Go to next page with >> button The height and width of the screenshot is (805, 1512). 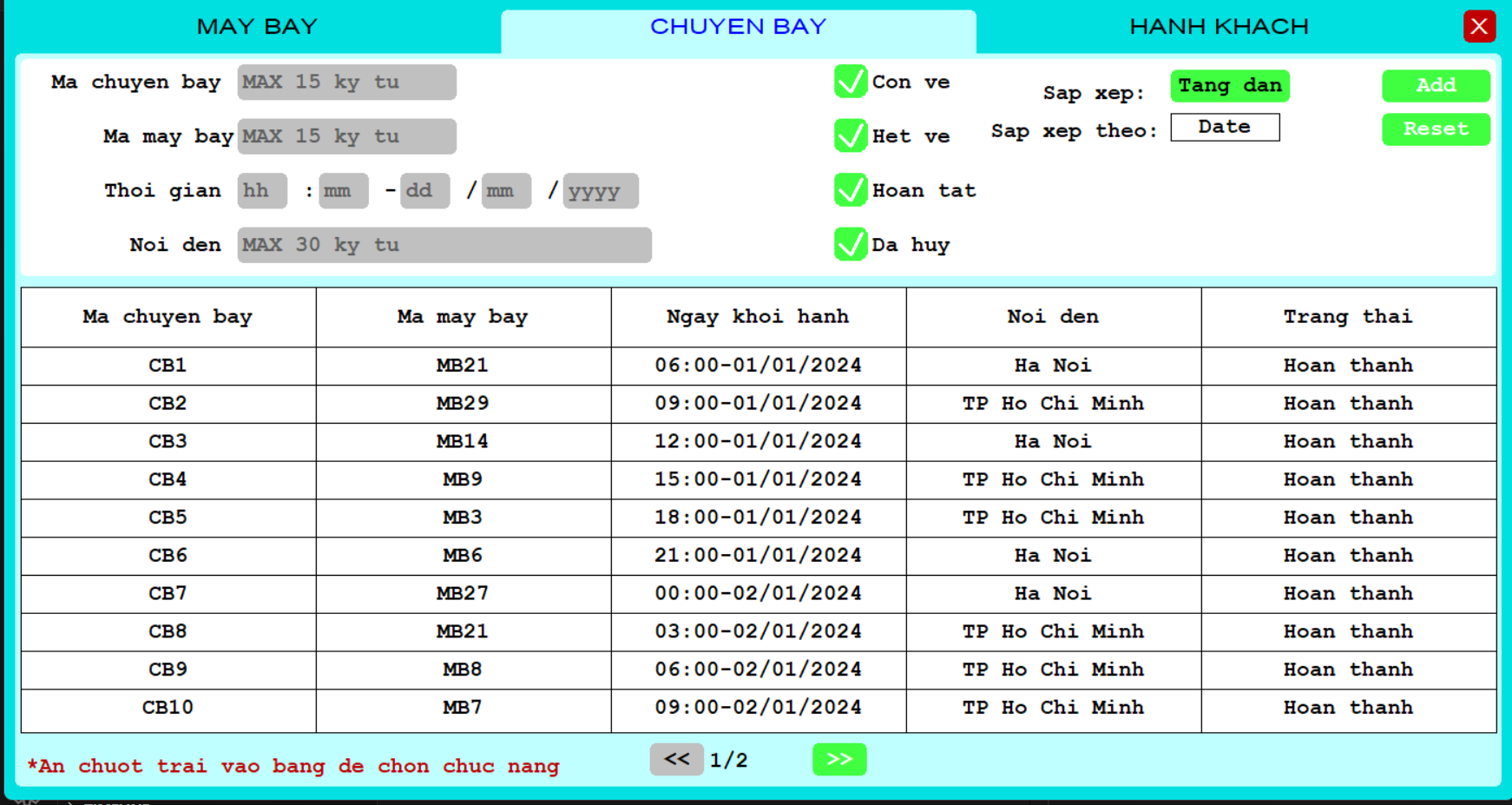[839, 760]
